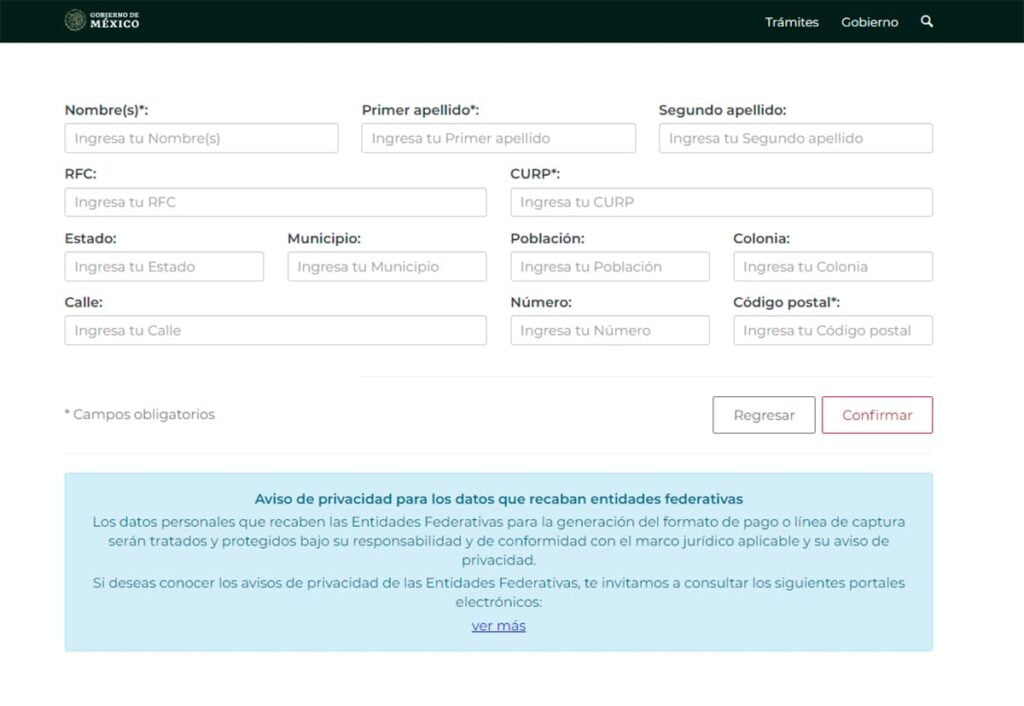The image size is (1024, 706).
Task: Click into the Calle field
Action: coord(275,331)
